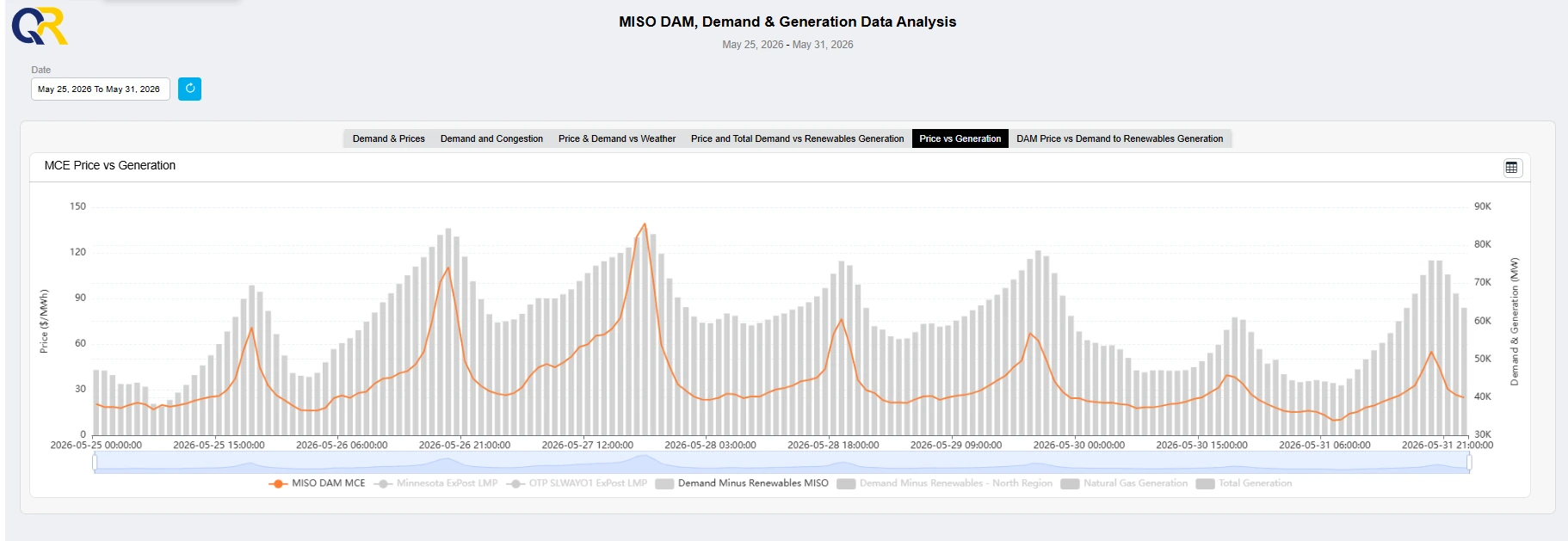Click x-axis label 2026-05-26 21:00:00

coord(465,446)
